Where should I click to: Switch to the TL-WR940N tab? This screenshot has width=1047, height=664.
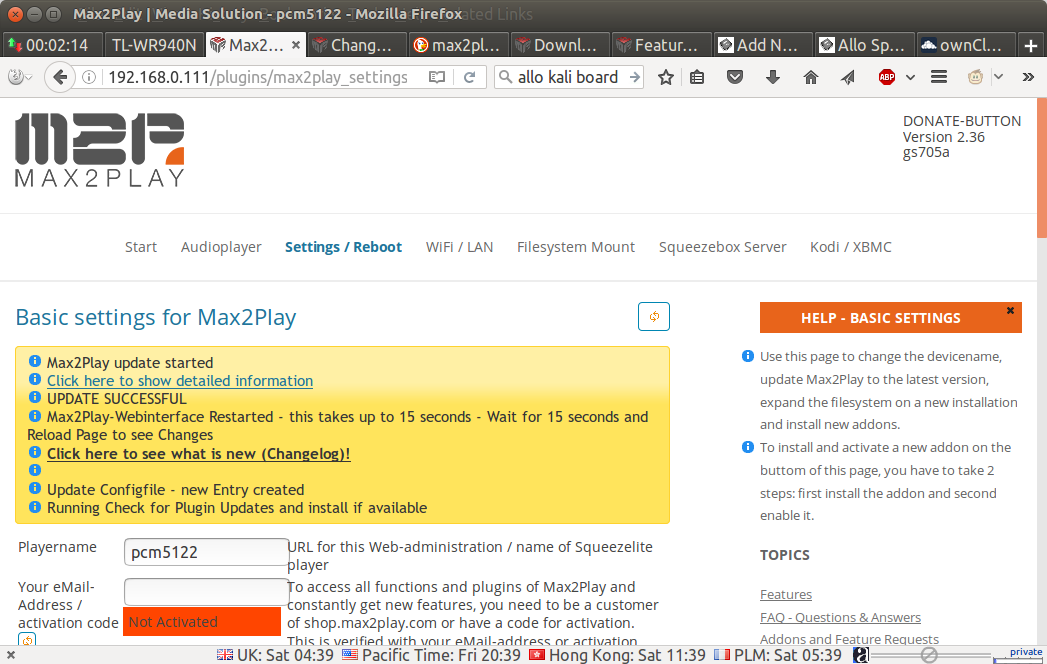coord(154,45)
